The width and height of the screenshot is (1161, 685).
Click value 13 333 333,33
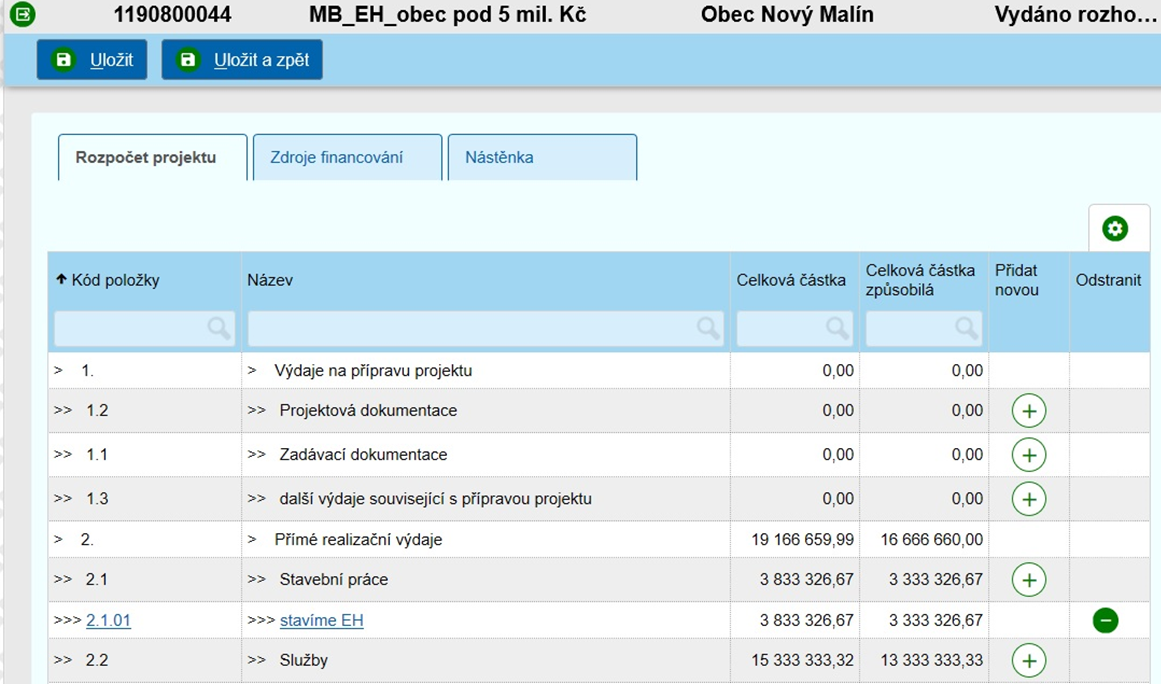[x=931, y=660]
